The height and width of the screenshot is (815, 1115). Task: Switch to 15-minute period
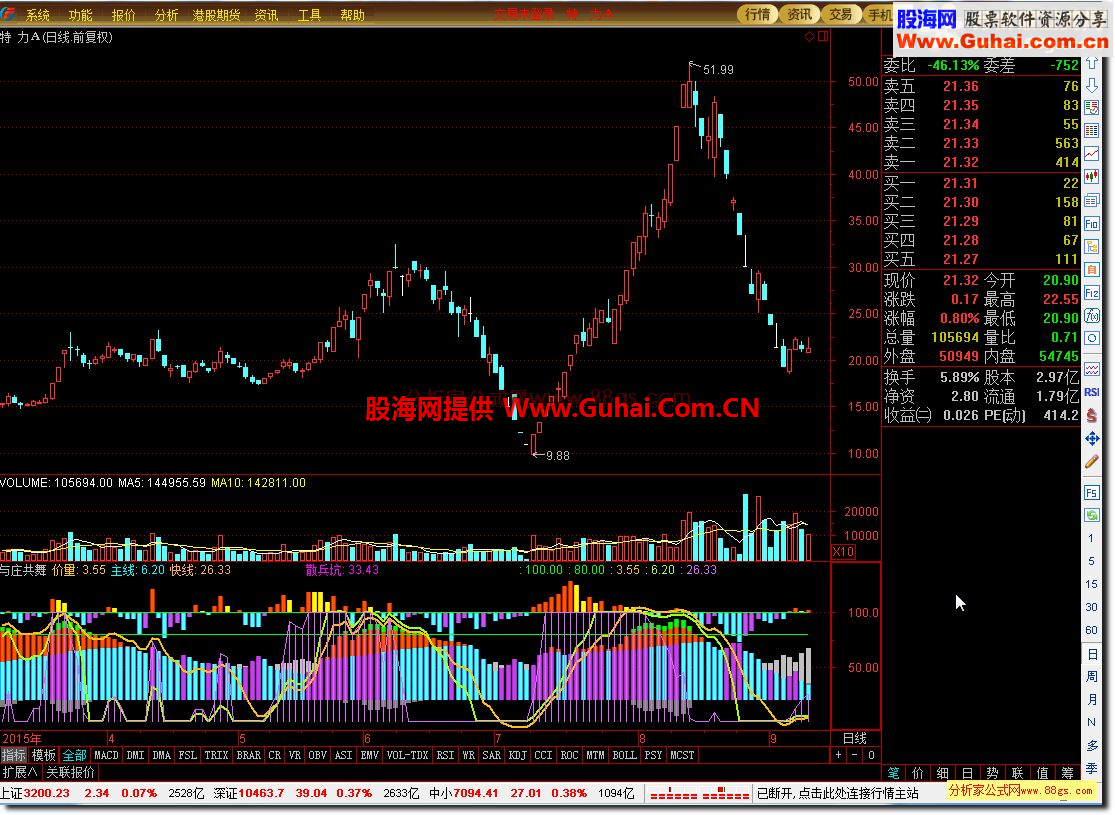[1092, 584]
